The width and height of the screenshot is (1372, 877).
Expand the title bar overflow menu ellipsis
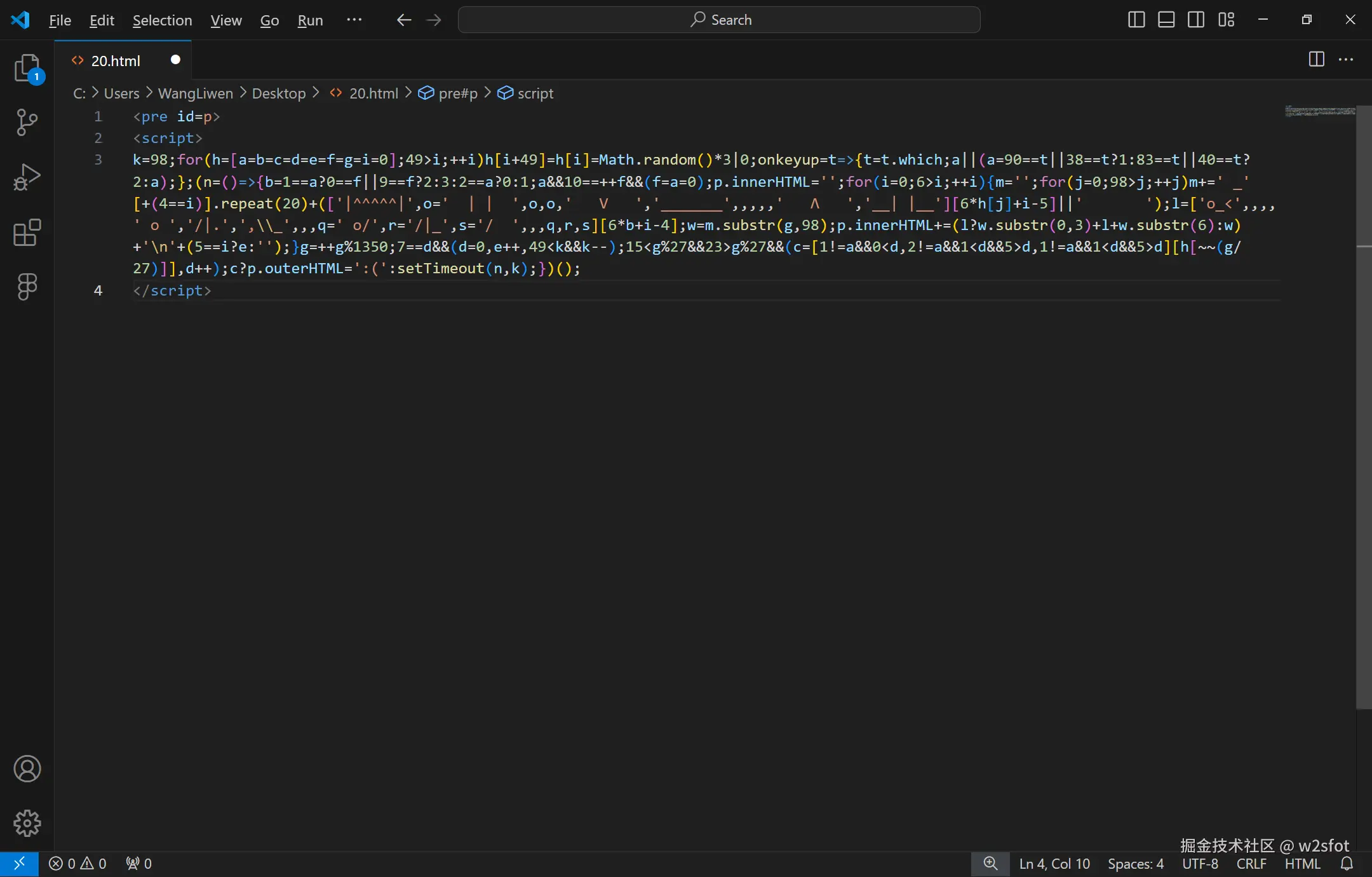(x=354, y=20)
